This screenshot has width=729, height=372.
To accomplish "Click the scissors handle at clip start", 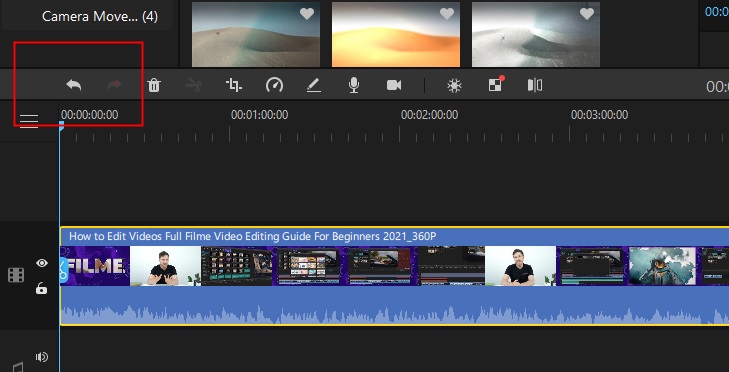I will (63, 270).
